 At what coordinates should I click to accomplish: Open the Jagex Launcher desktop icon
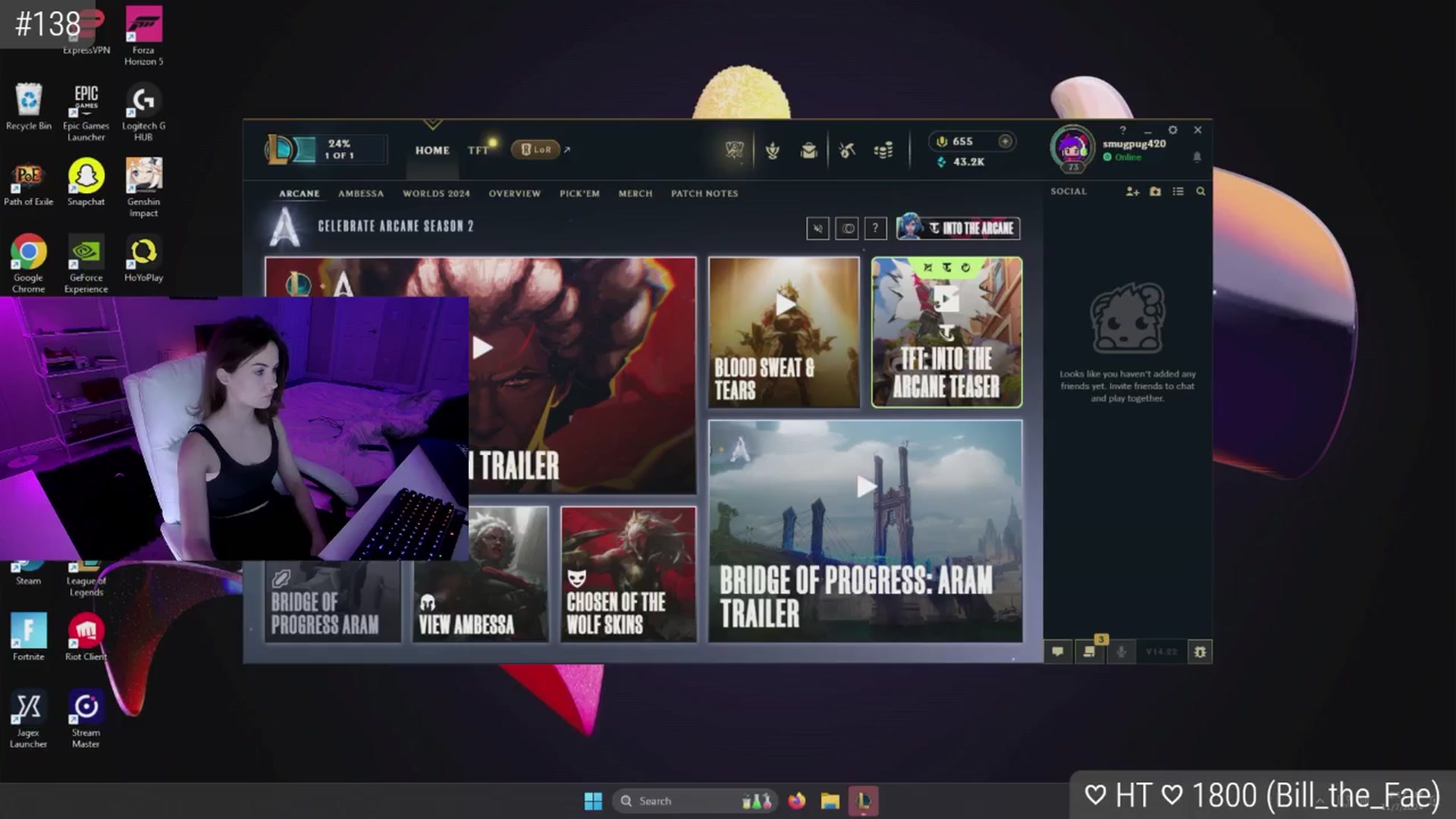tap(28, 718)
